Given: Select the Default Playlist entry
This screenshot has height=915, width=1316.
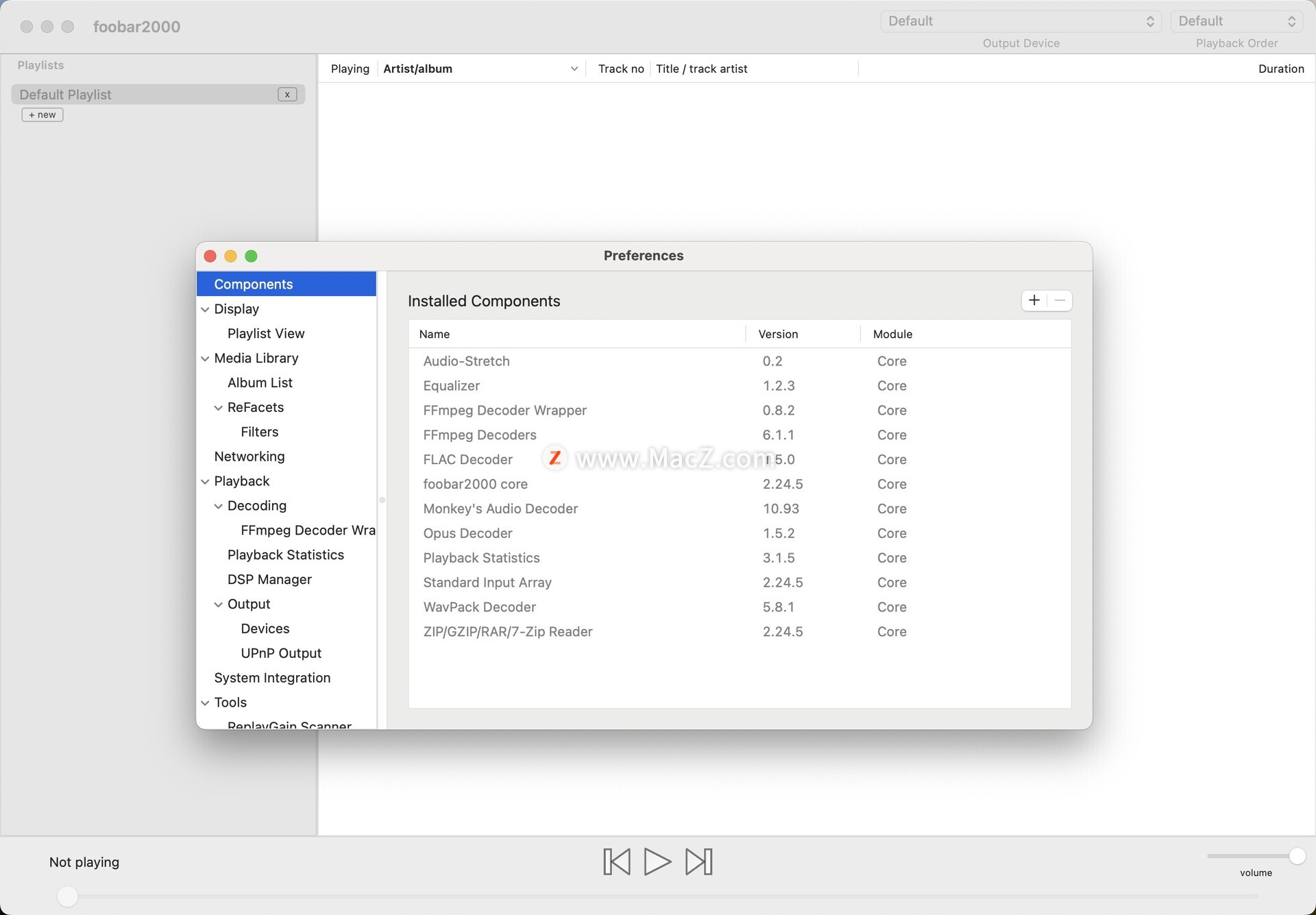Looking at the screenshot, I should pyautogui.click(x=158, y=95).
